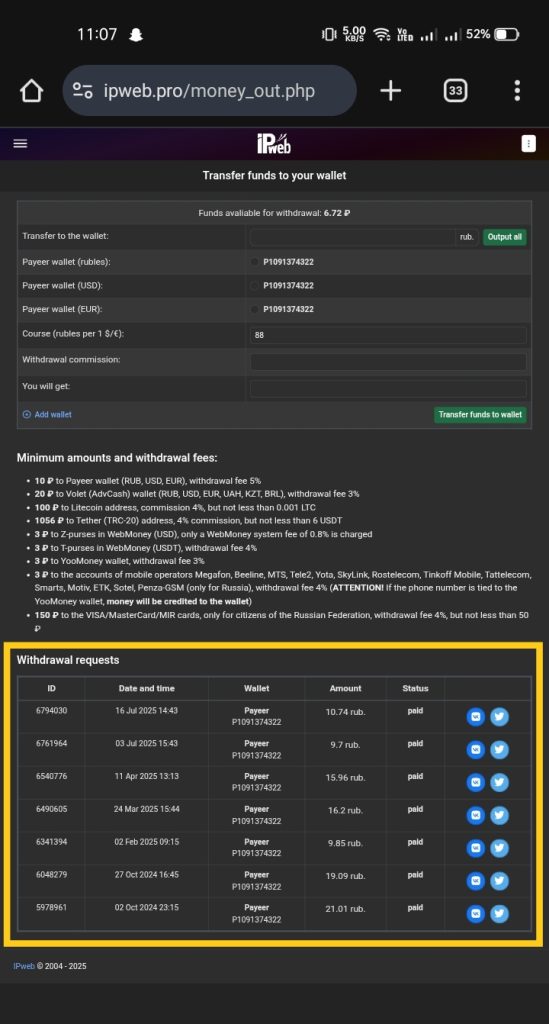Screen dimensions: 549x1024
Task: Share request 6490605 via VK icon
Action: (x=476, y=815)
